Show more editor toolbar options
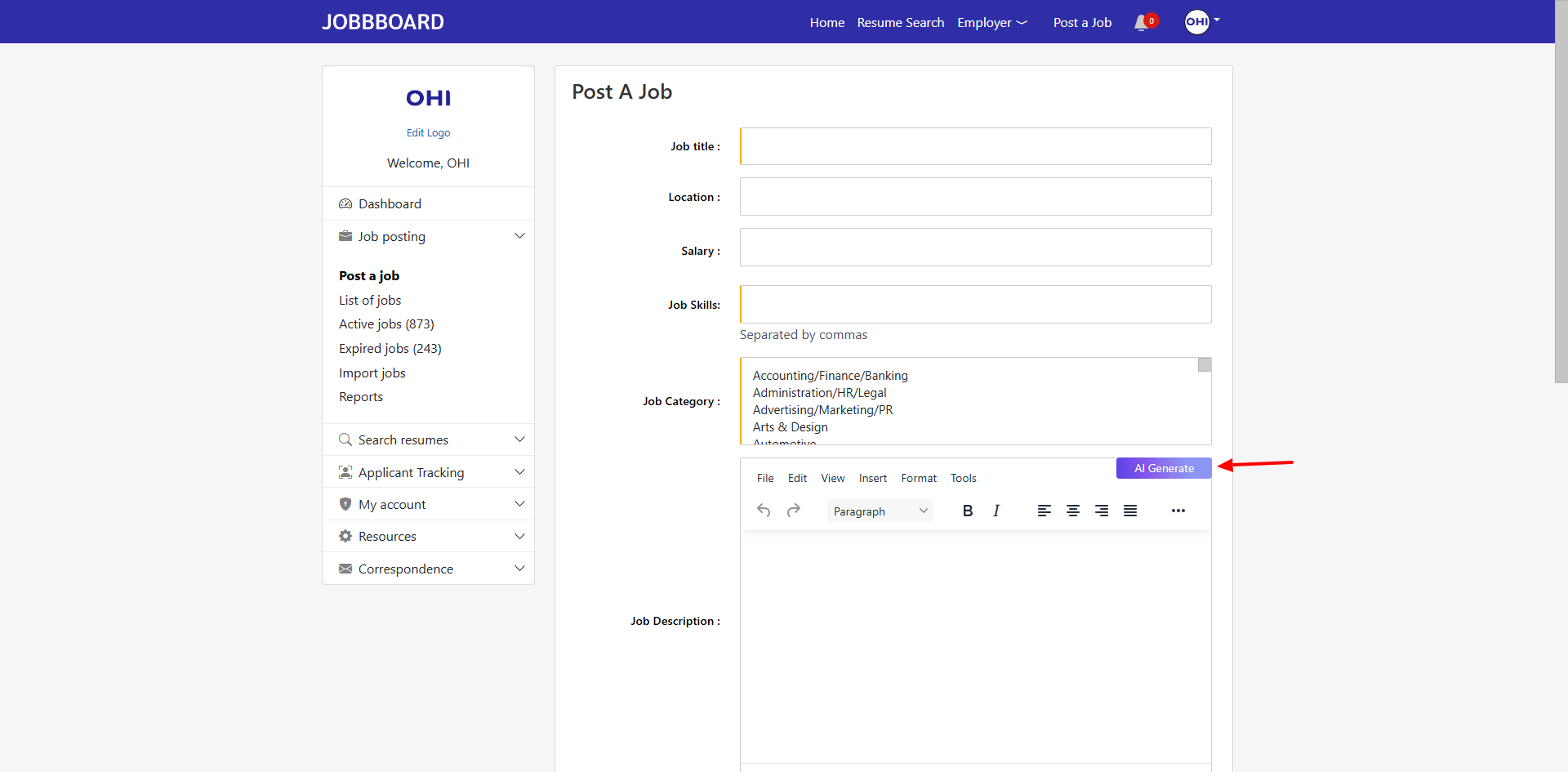 (x=1178, y=511)
